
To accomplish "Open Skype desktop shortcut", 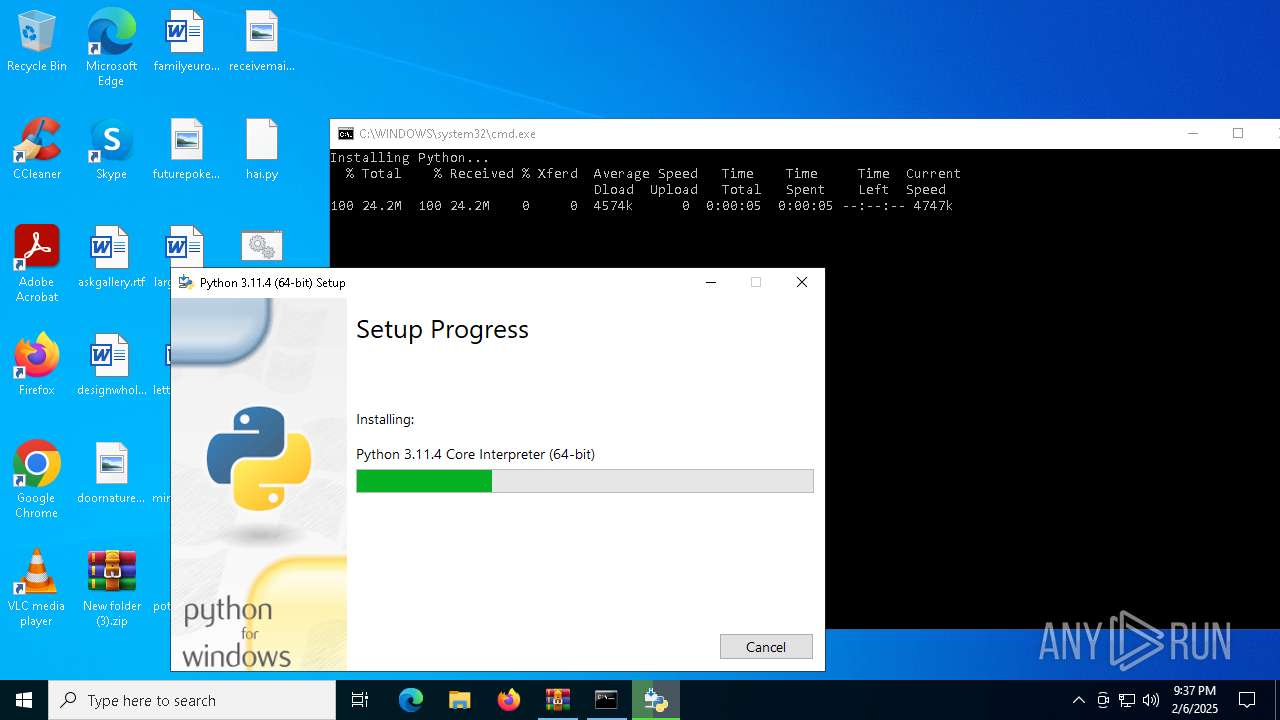I will pos(111,150).
